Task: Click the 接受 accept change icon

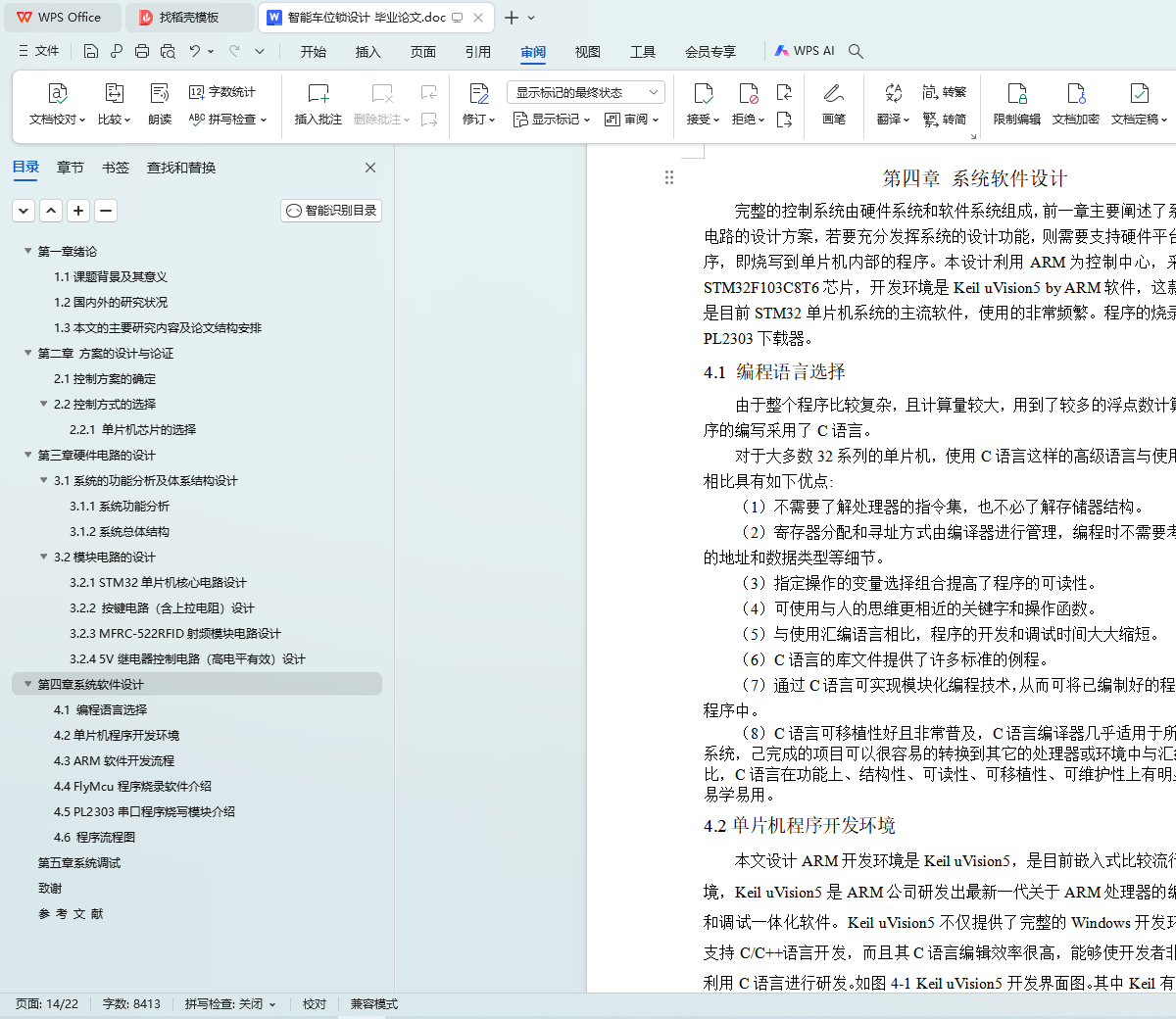Action: [703, 94]
